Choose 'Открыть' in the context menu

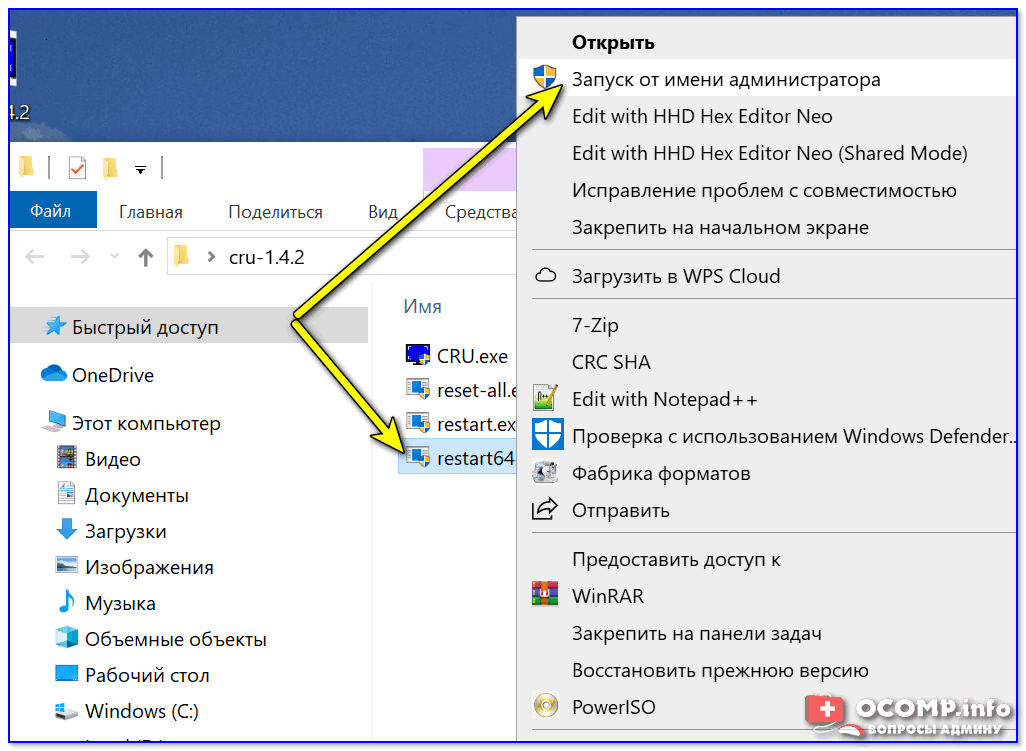coord(613,42)
